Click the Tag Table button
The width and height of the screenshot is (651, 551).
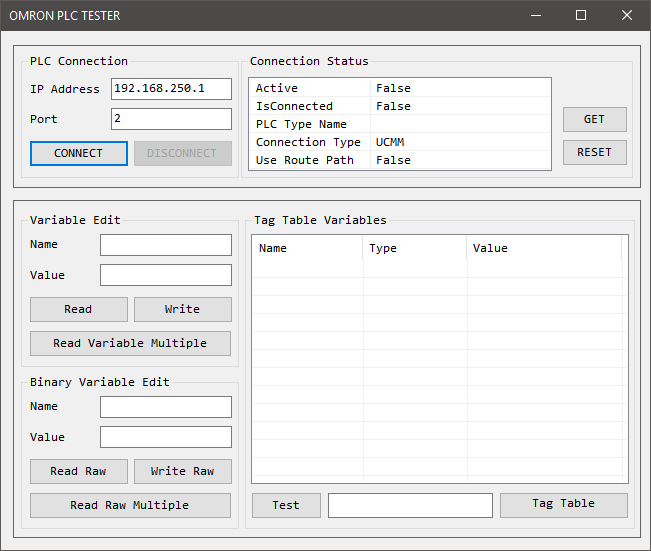tap(563, 505)
